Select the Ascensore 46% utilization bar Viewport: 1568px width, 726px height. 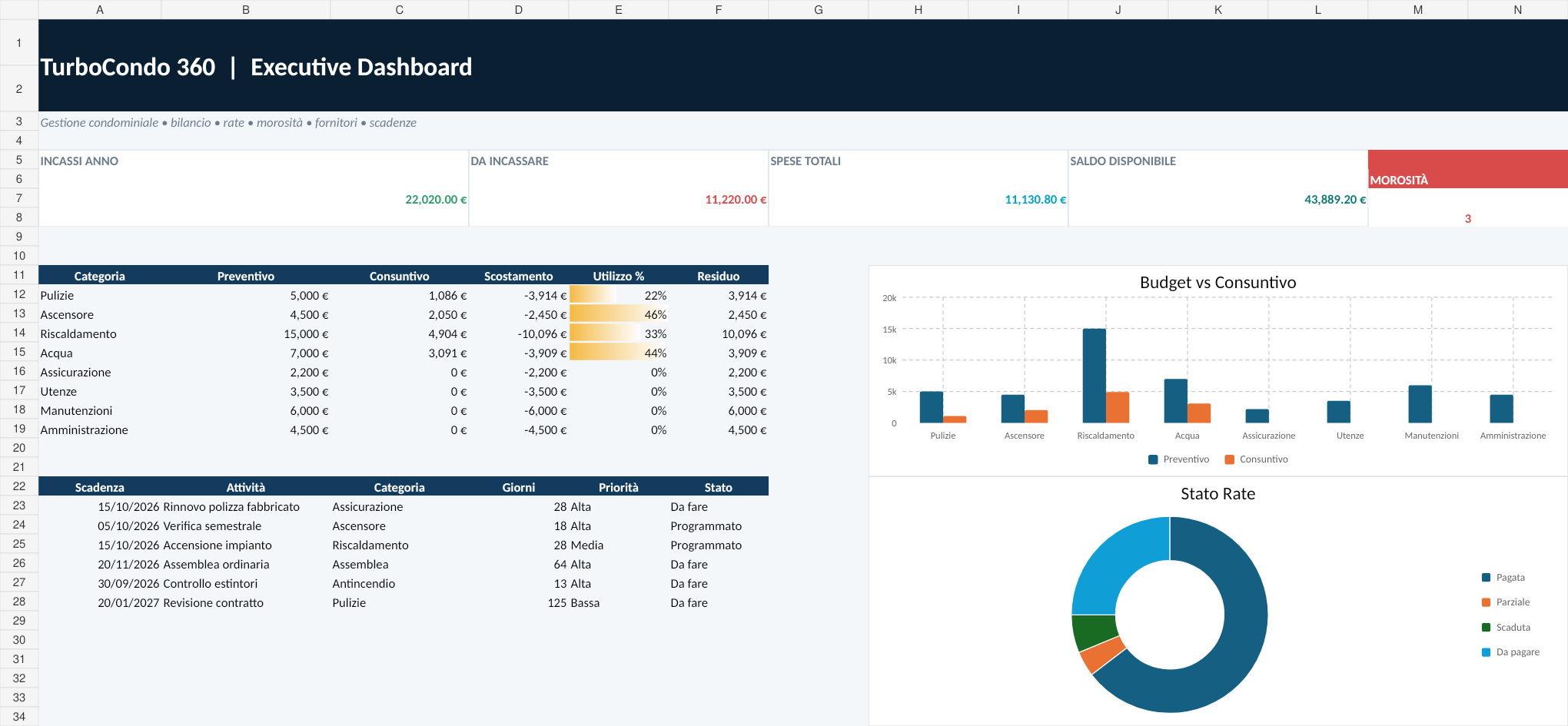619,314
